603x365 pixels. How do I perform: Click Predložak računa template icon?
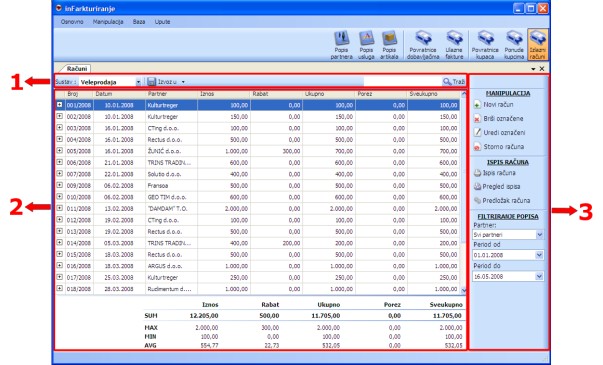click(477, 200)
